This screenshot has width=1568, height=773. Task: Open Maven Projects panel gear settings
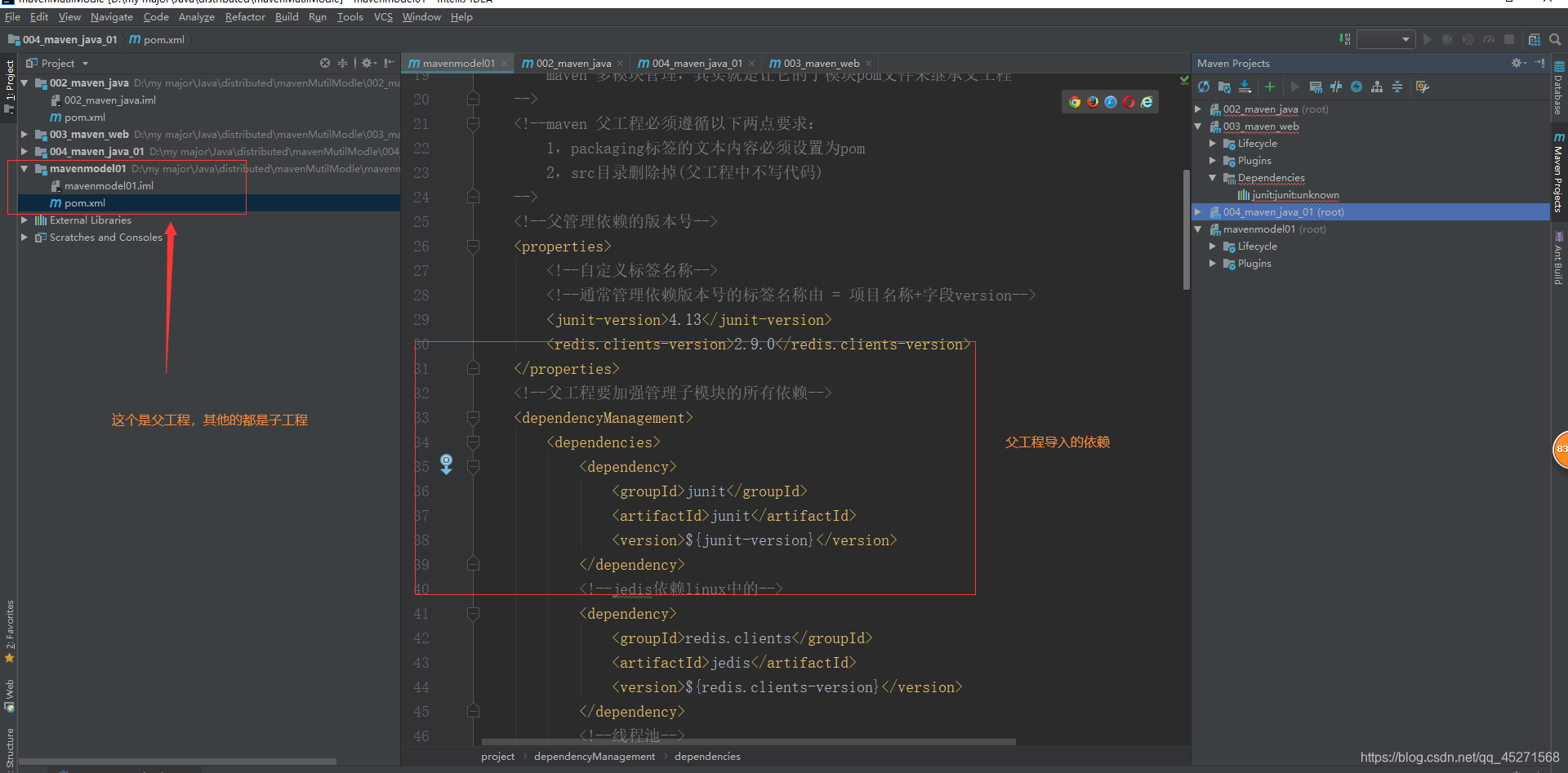click(1518, 63)
